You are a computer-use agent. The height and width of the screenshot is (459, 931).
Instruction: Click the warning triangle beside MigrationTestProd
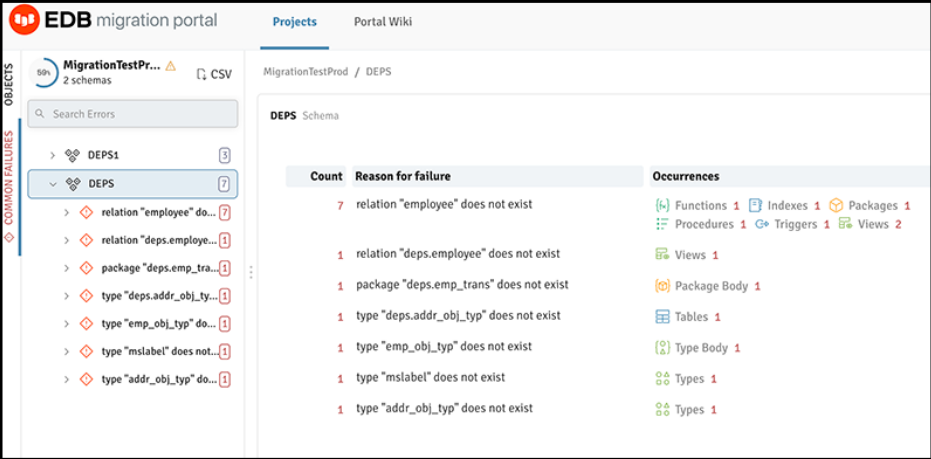(x=170, y=66)
